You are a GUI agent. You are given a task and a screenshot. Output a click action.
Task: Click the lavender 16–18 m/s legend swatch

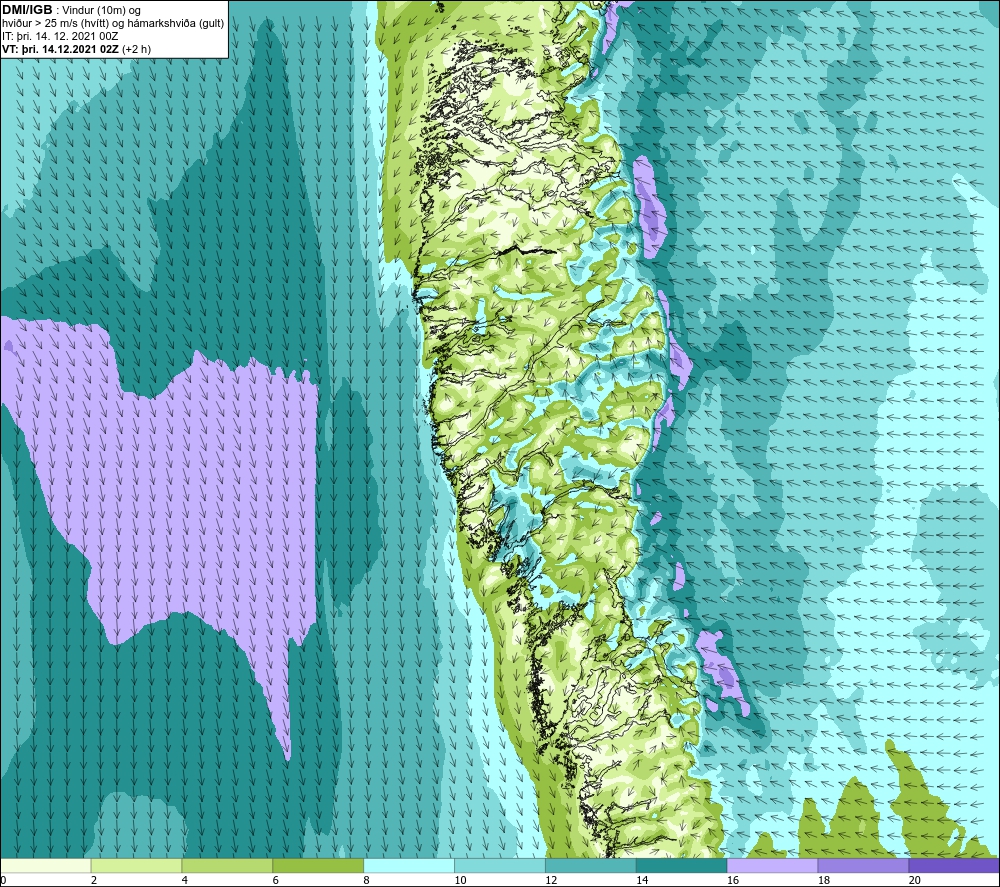[x=772, y=865]
